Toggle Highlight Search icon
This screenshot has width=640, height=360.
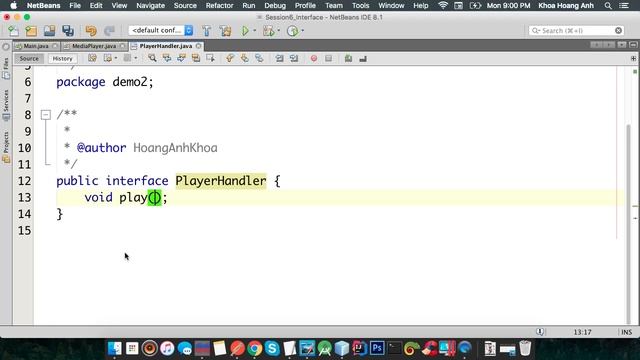pos(196,58)
